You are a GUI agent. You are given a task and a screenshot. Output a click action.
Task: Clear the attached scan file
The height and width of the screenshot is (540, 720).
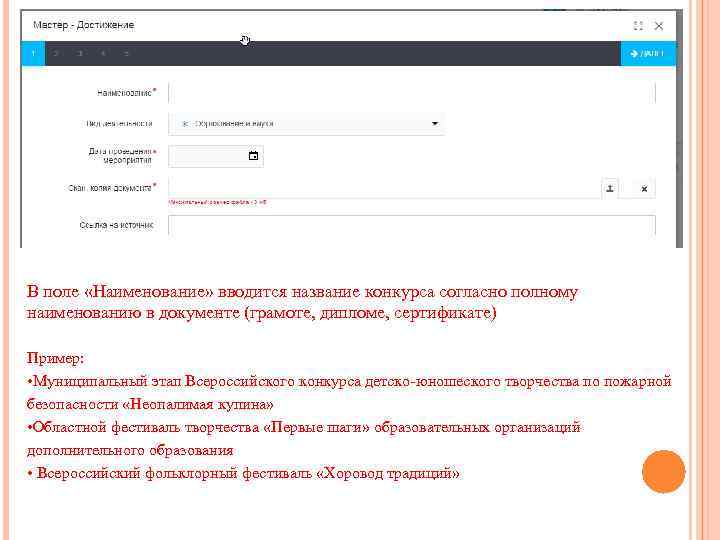644,189
